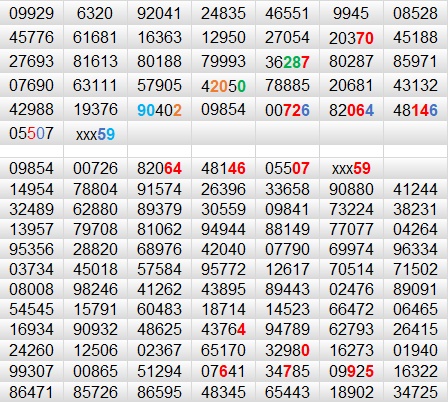The height and width of the screenshot is (402, 448).
Task: Click the cell with value 6320
Action: (x=95, y=13)
